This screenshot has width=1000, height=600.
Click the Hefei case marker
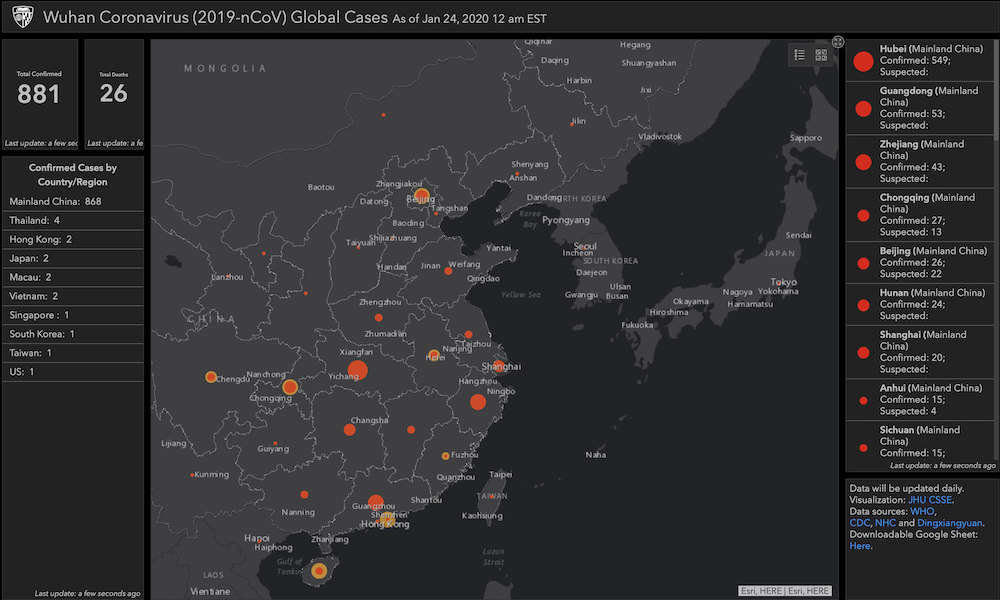coord(434,355)
